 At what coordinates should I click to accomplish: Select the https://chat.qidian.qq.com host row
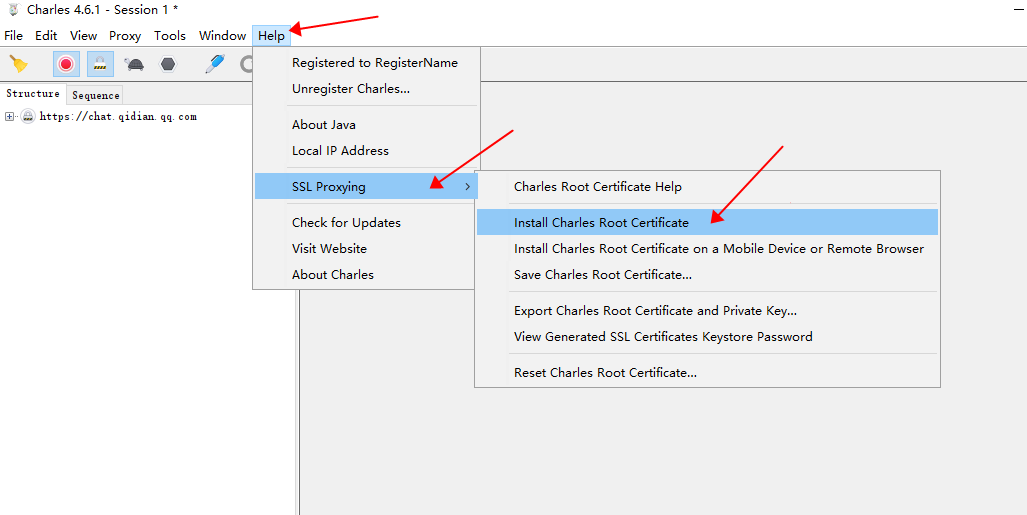point(118,117)
